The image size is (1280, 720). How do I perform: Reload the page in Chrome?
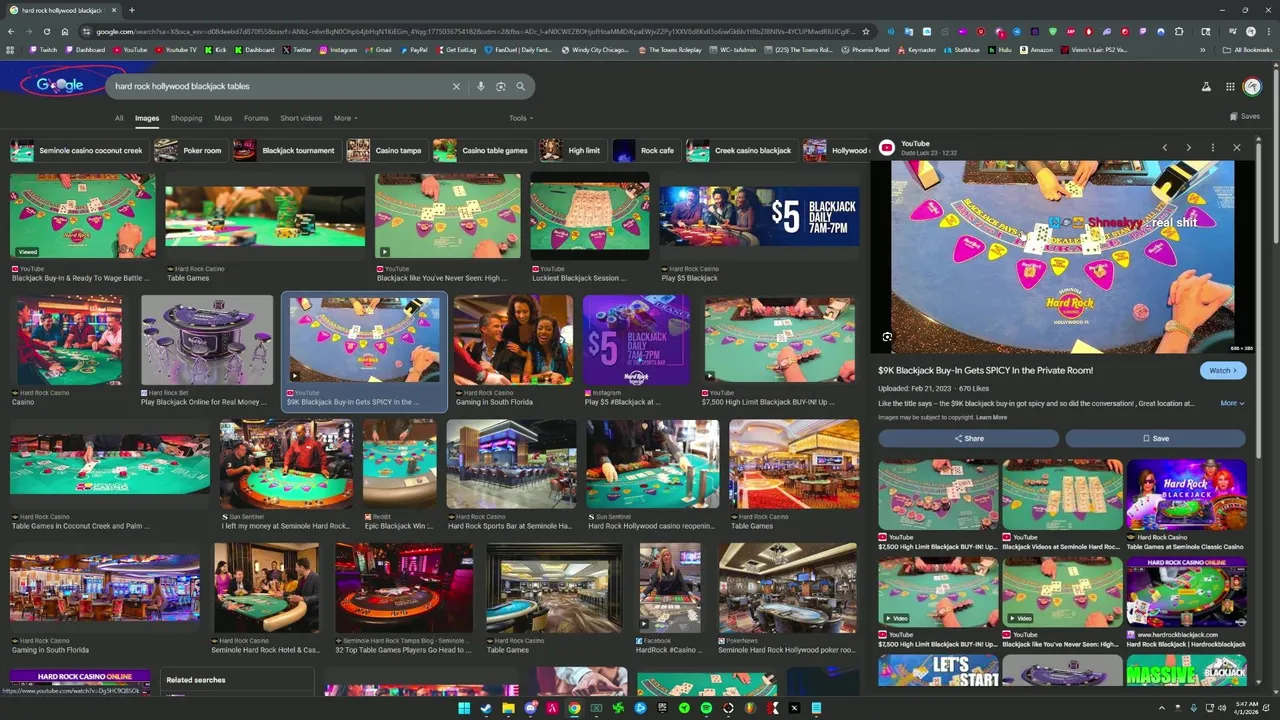point(46,31)
